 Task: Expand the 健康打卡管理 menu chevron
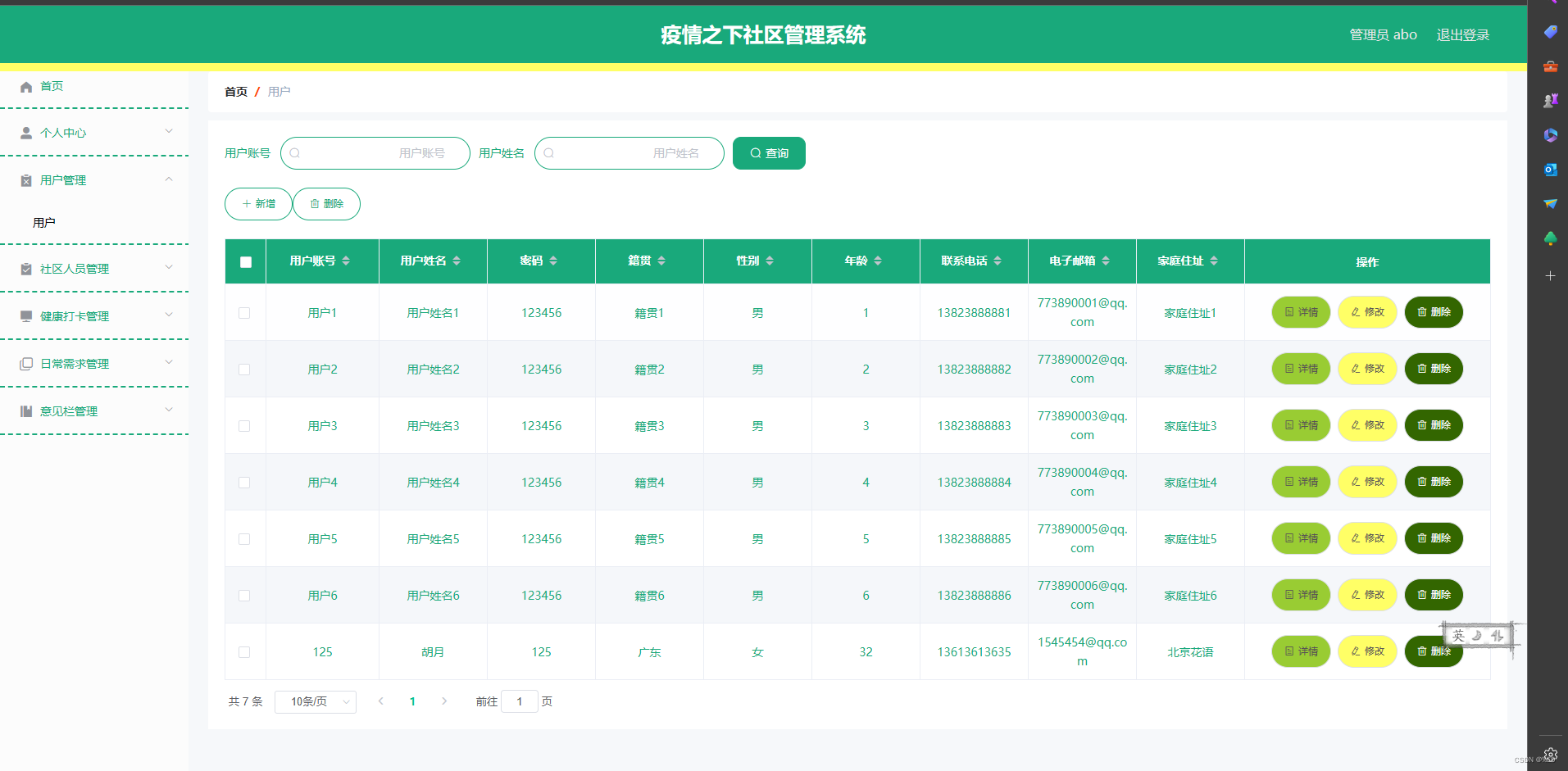tap(169, 315)
